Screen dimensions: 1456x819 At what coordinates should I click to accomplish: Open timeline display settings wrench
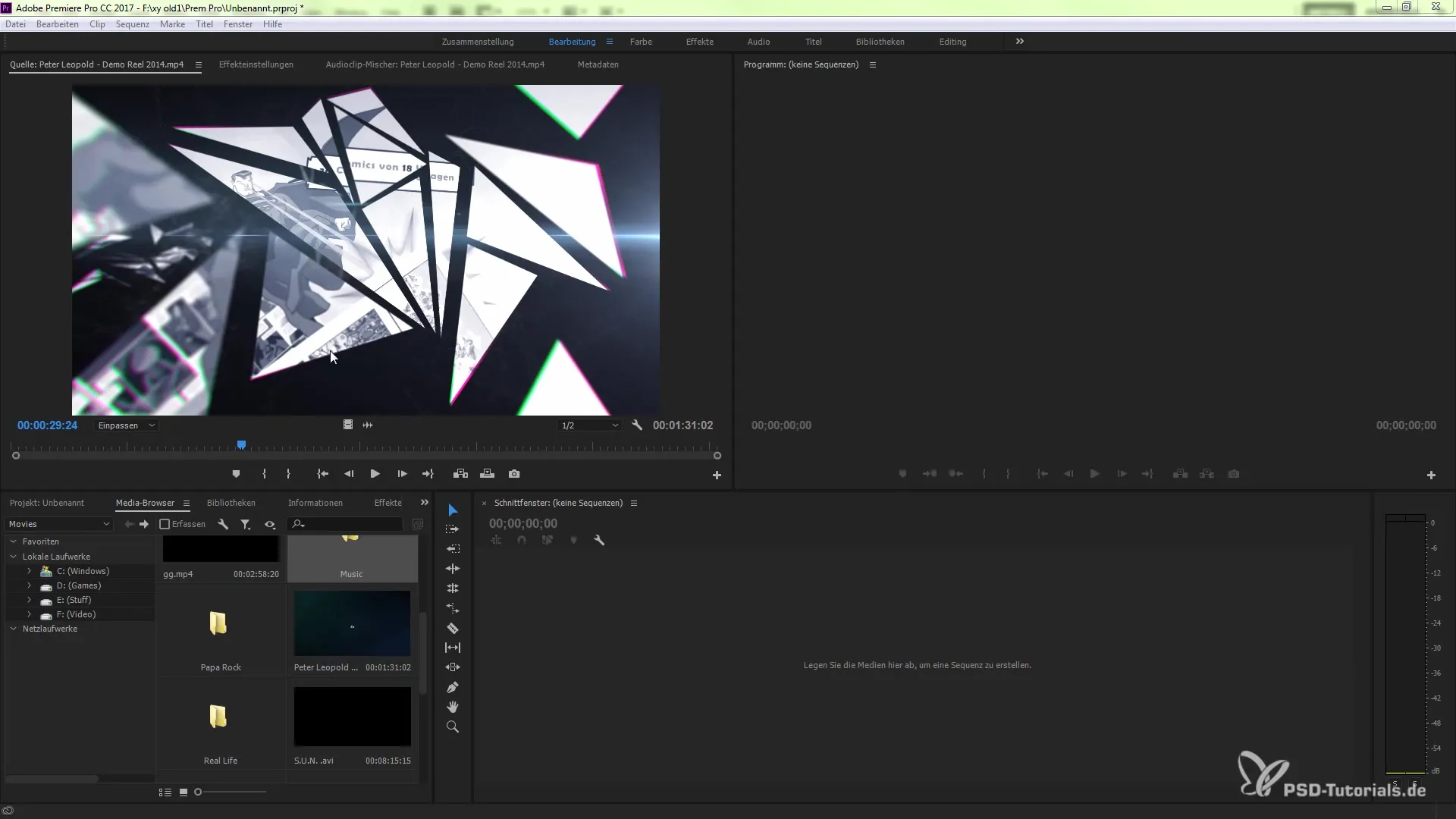pyautogui.click(x=599, y=540)
